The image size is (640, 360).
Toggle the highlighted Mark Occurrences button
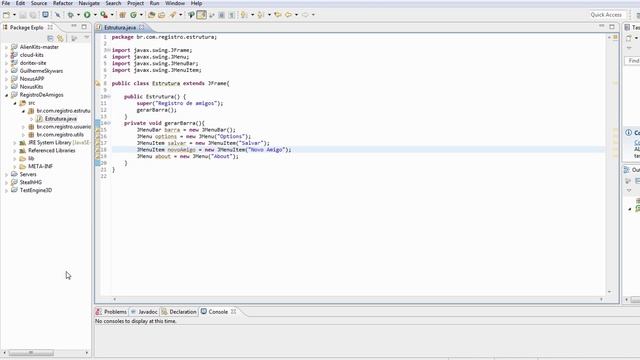coord(202,15)
